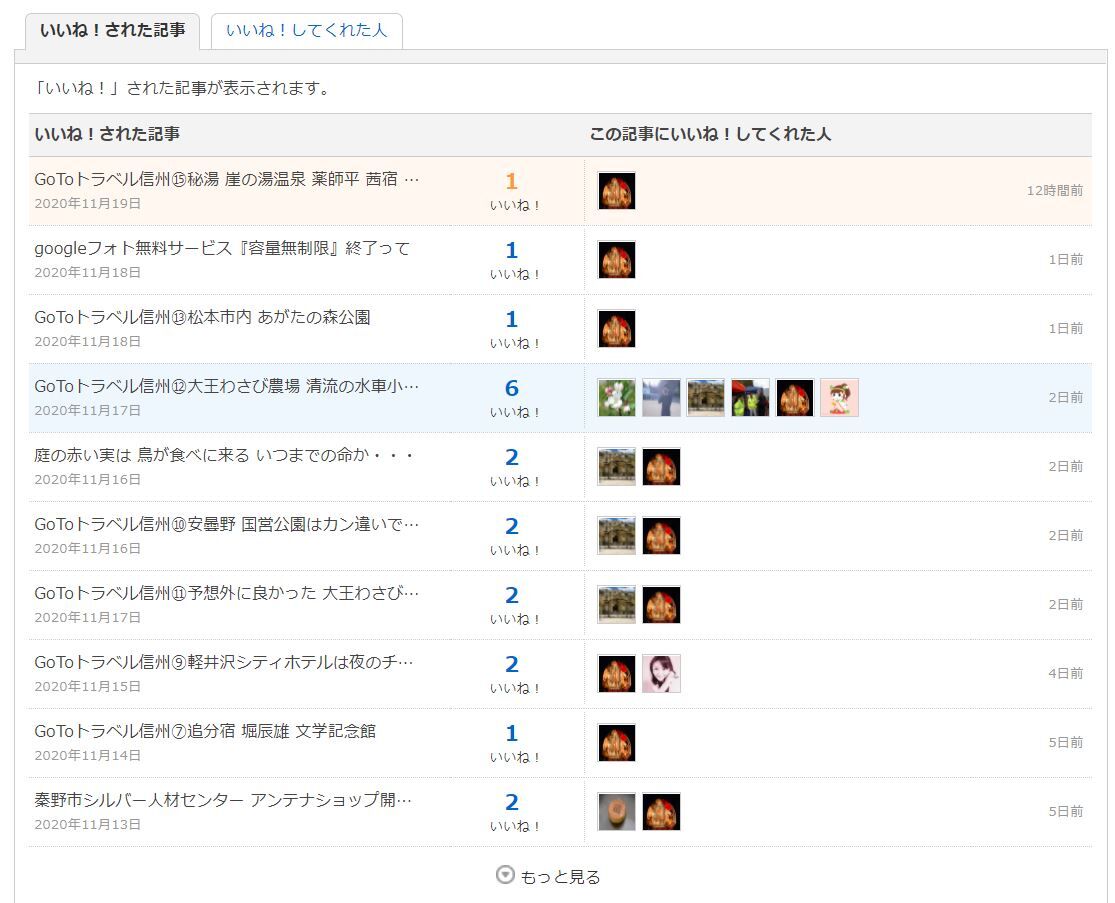Click building avatar in 庭の赤い実 row
Viewport: 1115px width, 903px height.
tap(617, 466)
